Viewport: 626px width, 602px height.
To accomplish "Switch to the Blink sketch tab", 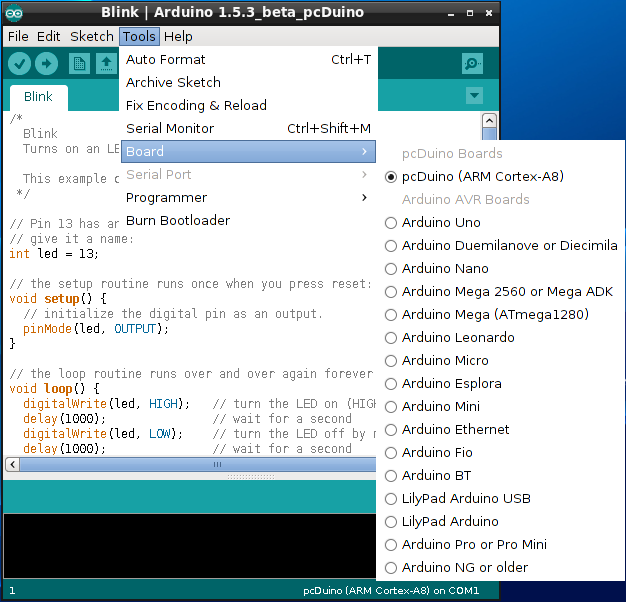I will point(39,97).
